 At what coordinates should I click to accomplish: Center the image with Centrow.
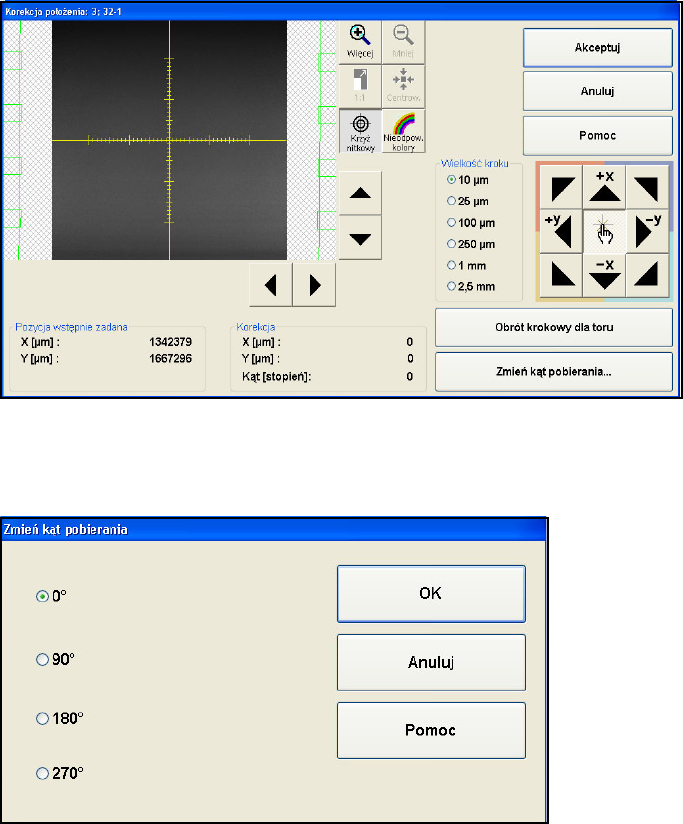pyautogui.click(x=403, y=86)
